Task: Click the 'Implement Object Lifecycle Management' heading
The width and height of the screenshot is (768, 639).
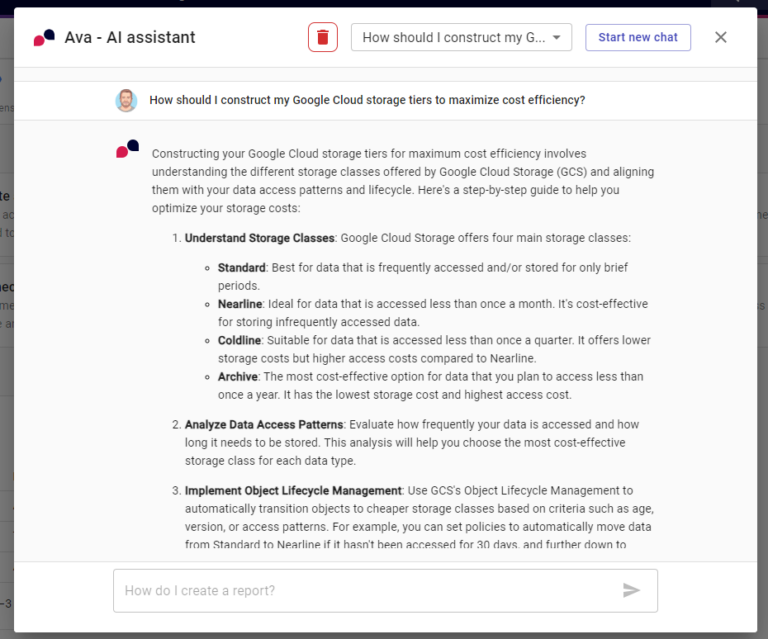Action: (293, 491)
